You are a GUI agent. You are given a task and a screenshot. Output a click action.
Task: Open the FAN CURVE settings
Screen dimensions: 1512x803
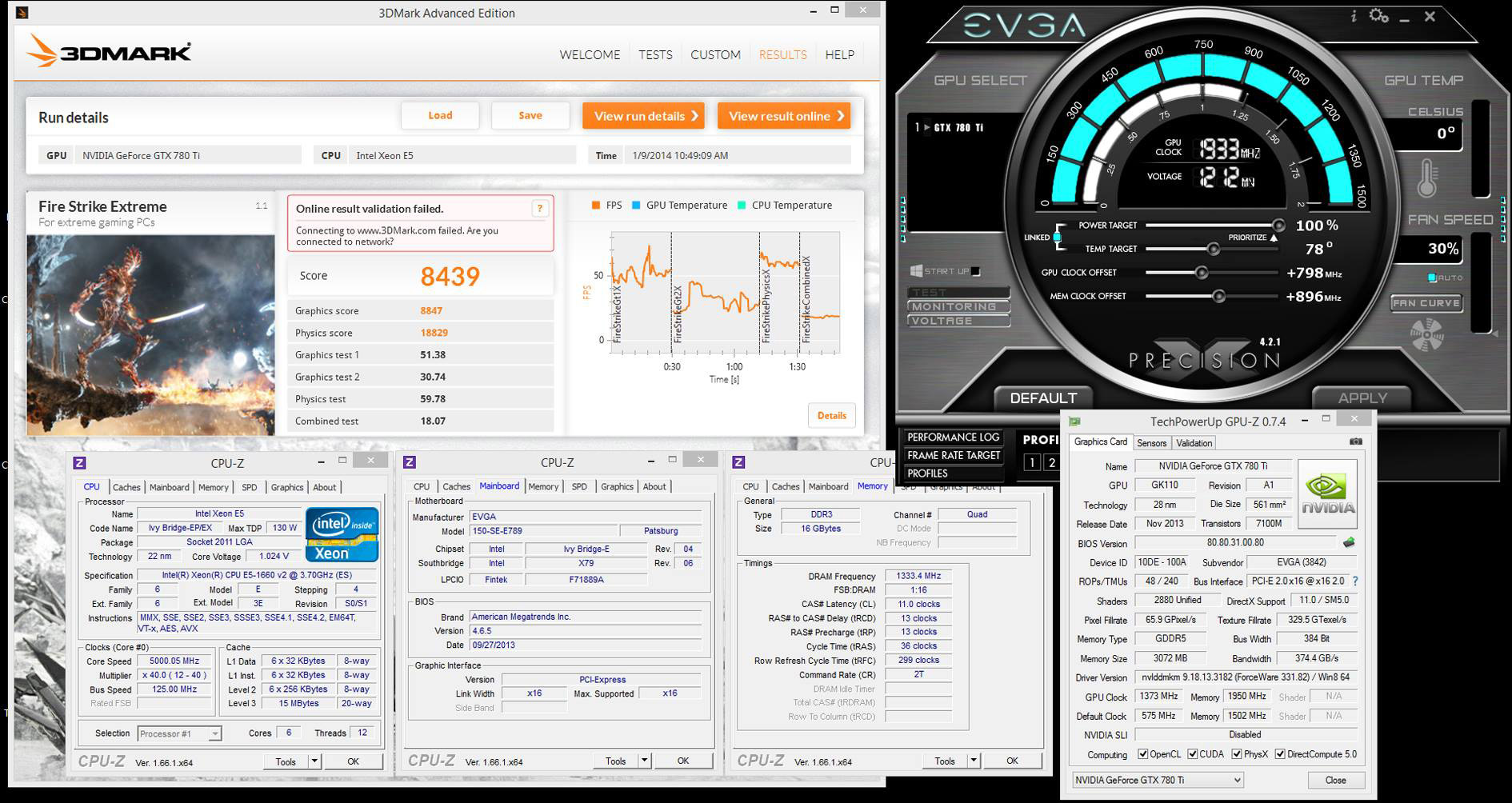coord(1426,303)
